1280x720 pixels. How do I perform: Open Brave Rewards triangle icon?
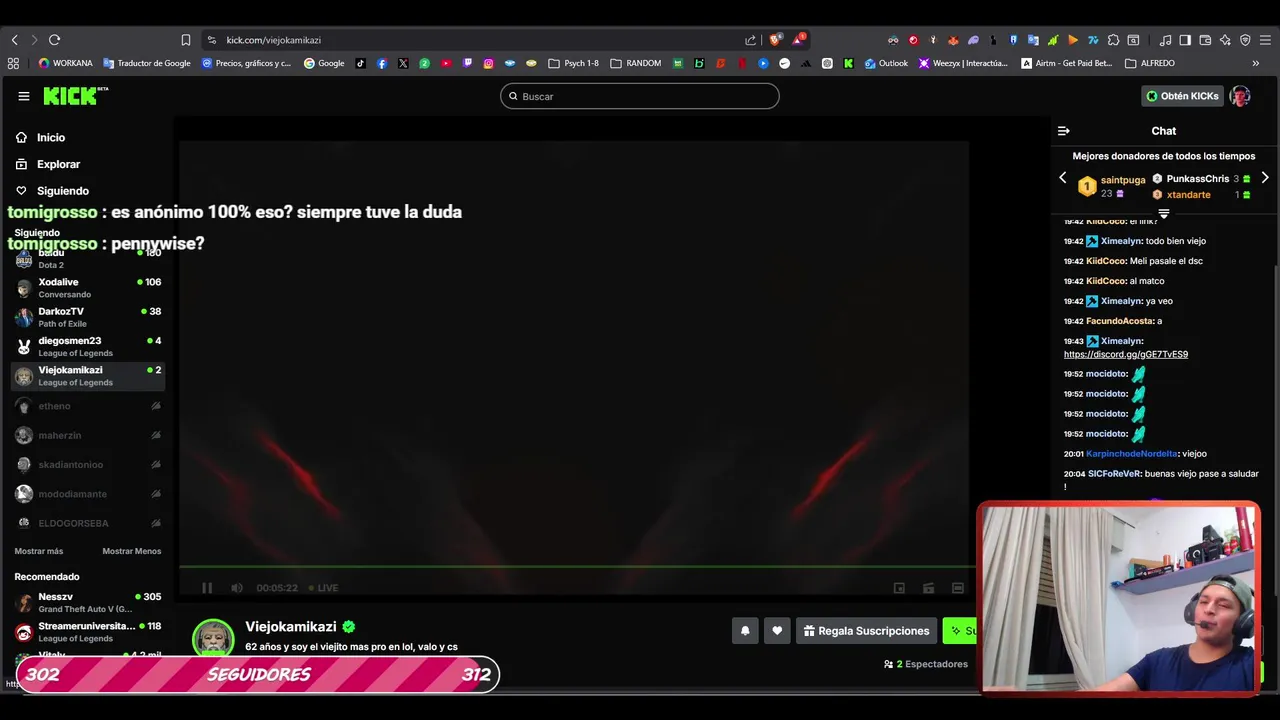(799, 40)
